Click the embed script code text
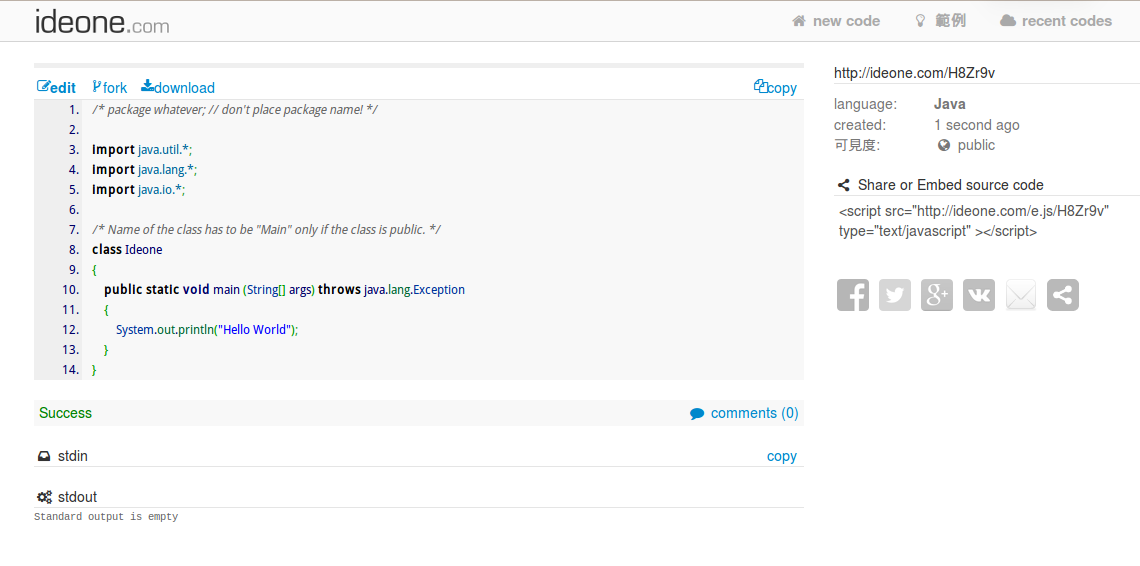 coord(973,221)
